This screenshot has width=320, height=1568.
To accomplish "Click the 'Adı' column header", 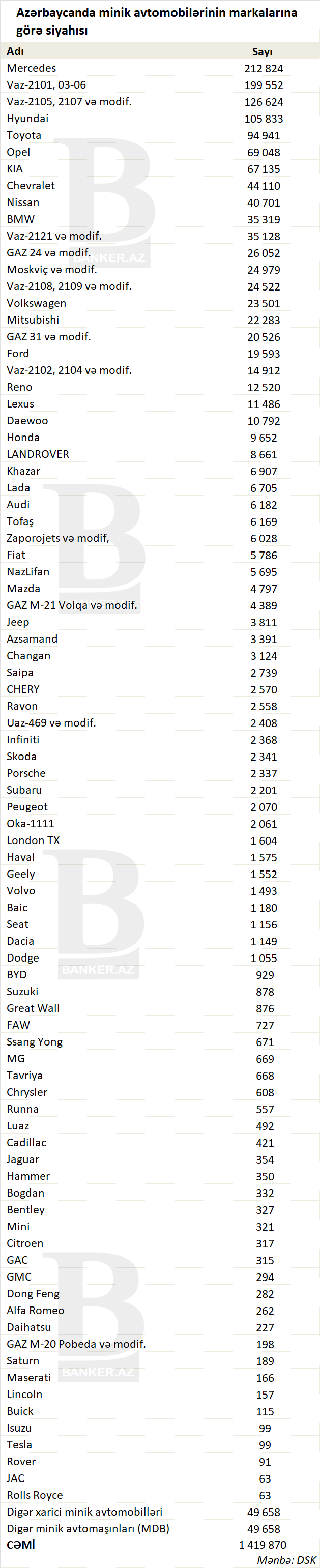I will [15, 51].
